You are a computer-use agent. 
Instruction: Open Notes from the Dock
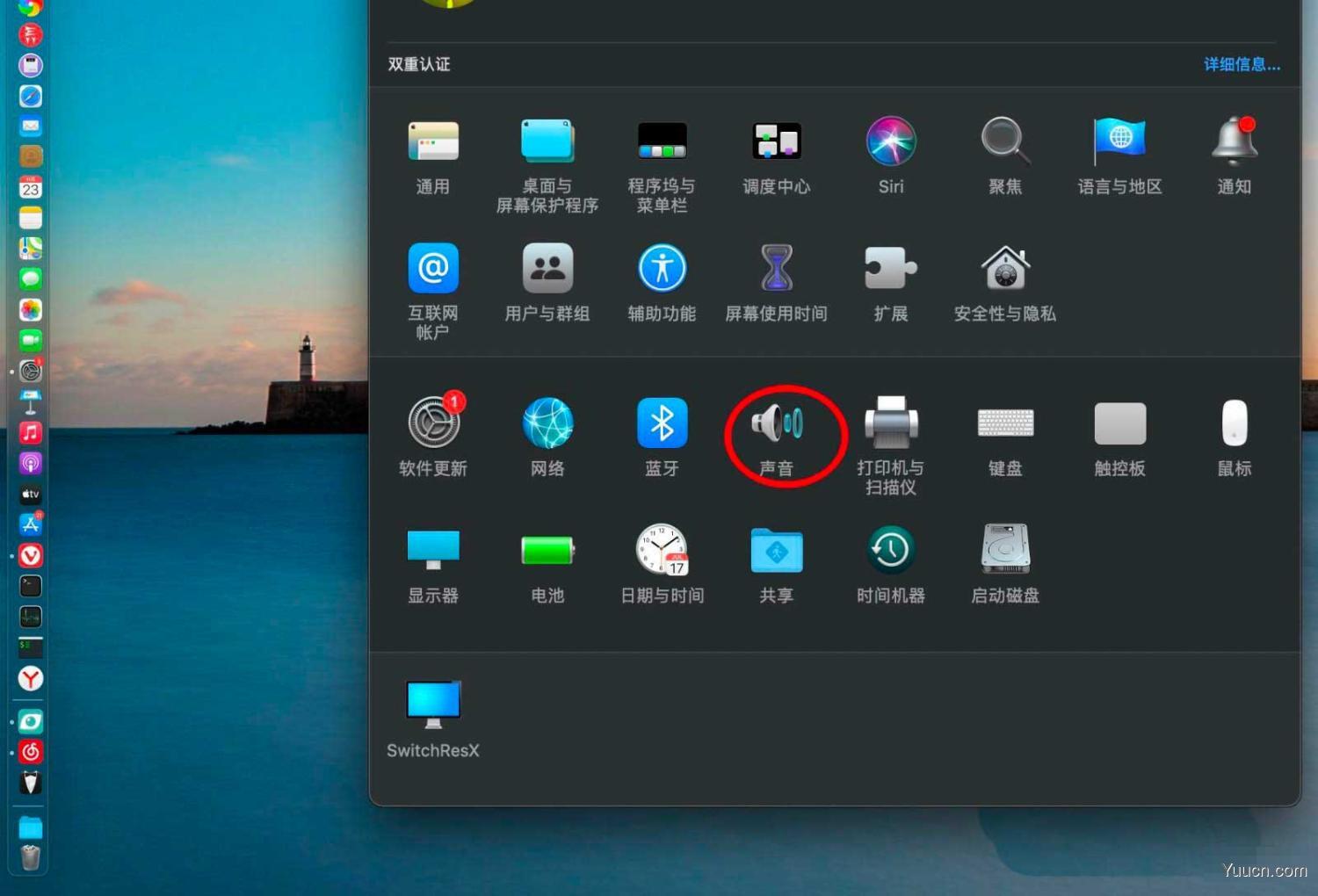31,218
